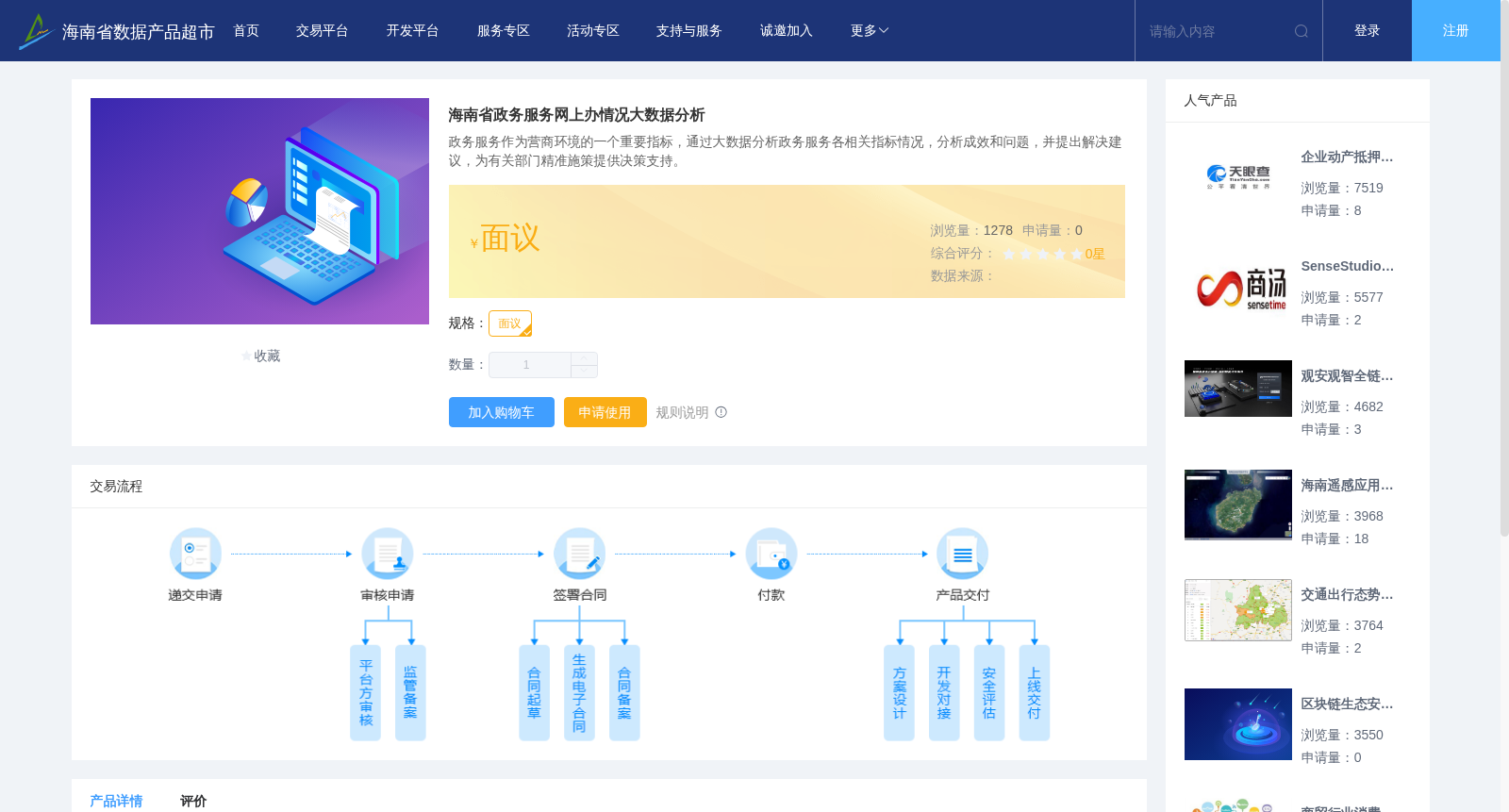Click the 人气产品 panel heading
The width and height of the screenshot is (1509, 812).
coord(1210,101)
